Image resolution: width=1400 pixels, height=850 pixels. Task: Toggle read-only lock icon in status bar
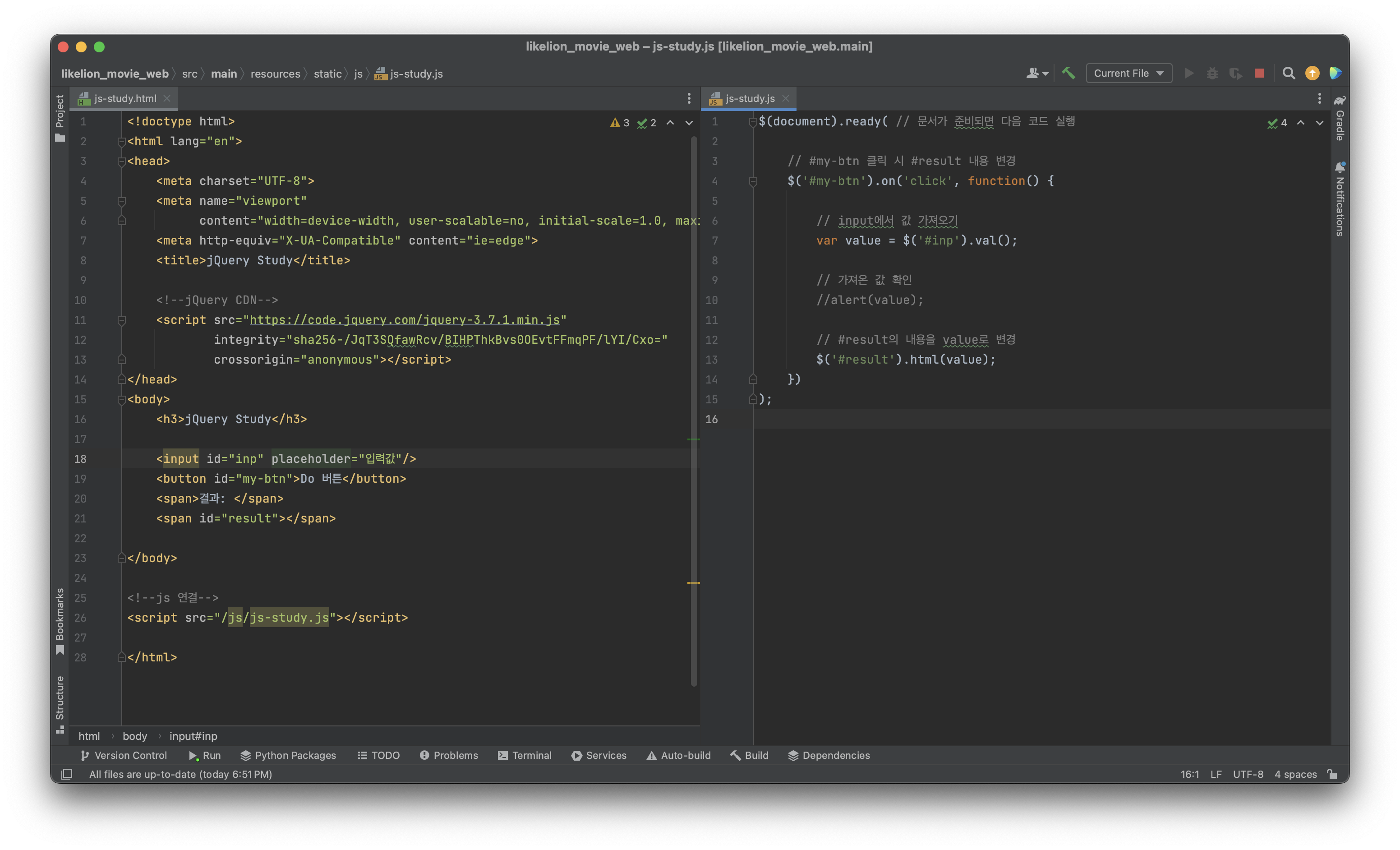[x=1332, y=774]
